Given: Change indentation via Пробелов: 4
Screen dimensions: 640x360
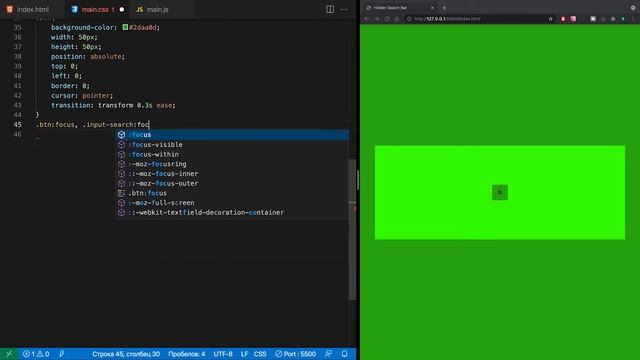Looking at the screenshot, I should (187, 354).
